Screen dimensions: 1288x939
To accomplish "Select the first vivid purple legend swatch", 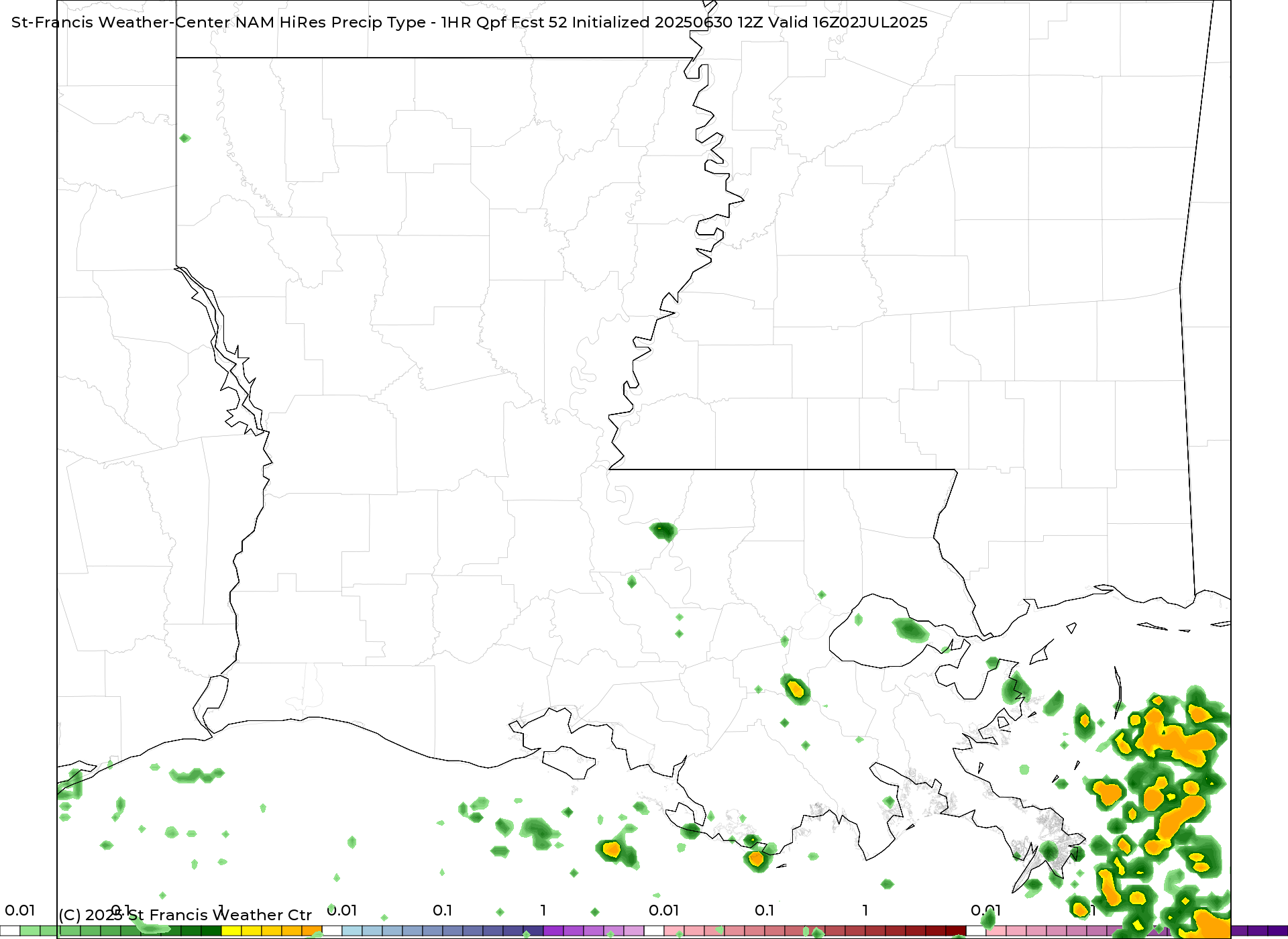I will click(x=553, y=931).
